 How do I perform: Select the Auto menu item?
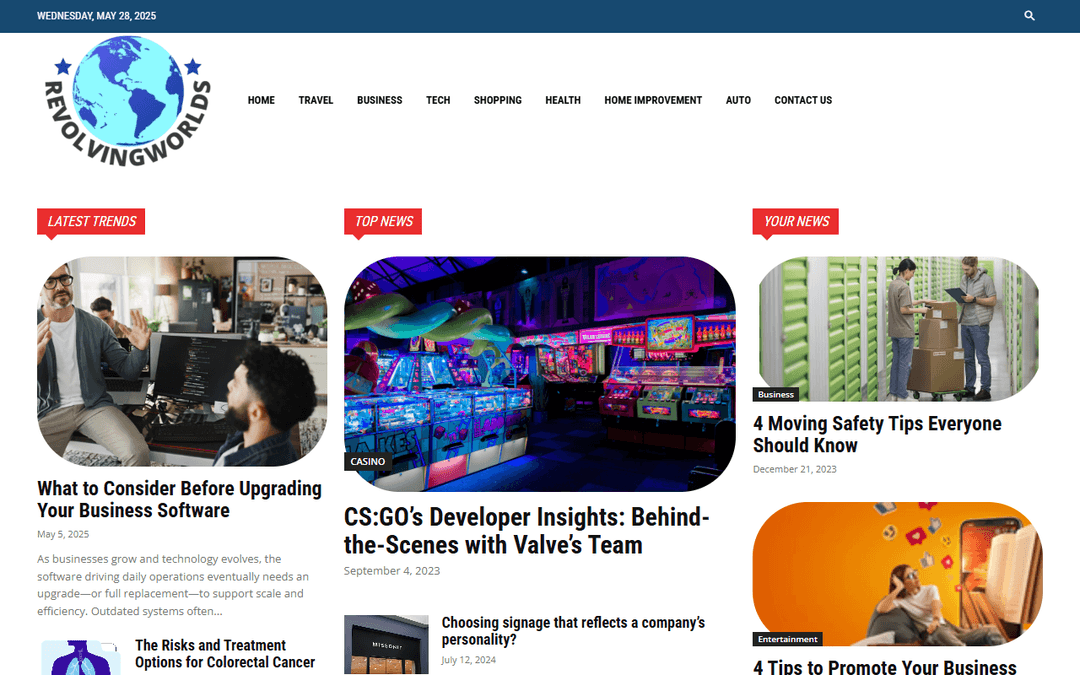(738, 100)
